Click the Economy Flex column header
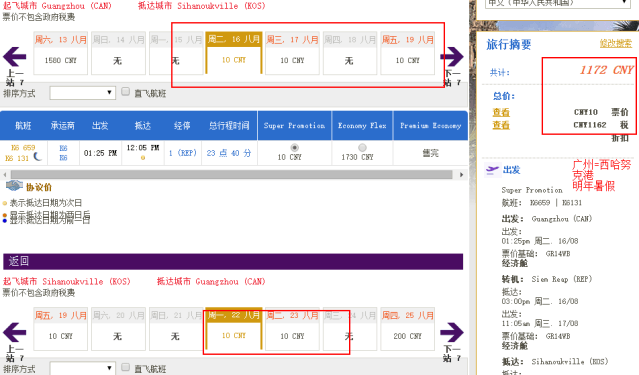 [362, 126]
